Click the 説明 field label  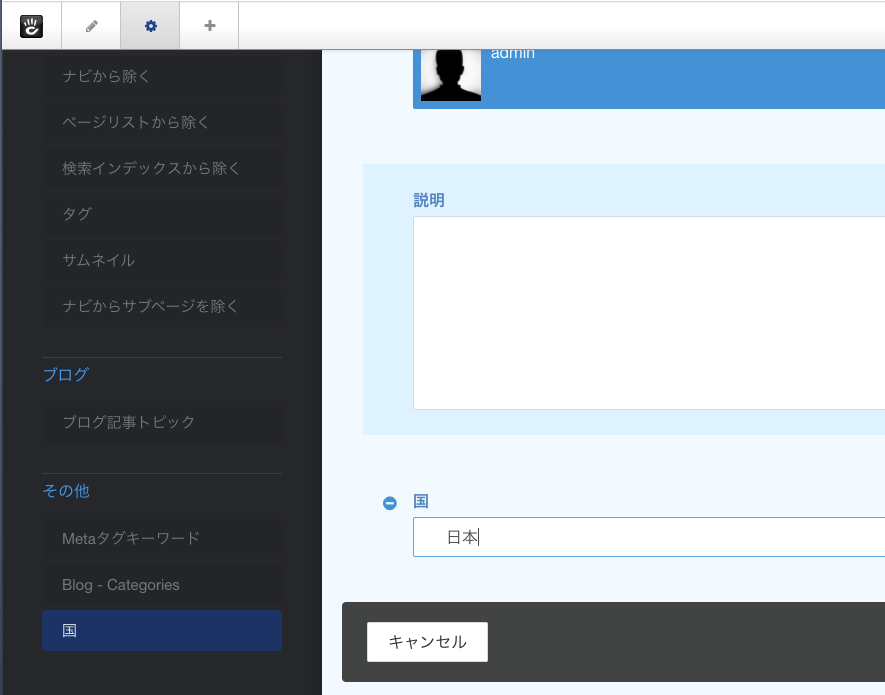[429, 200]
